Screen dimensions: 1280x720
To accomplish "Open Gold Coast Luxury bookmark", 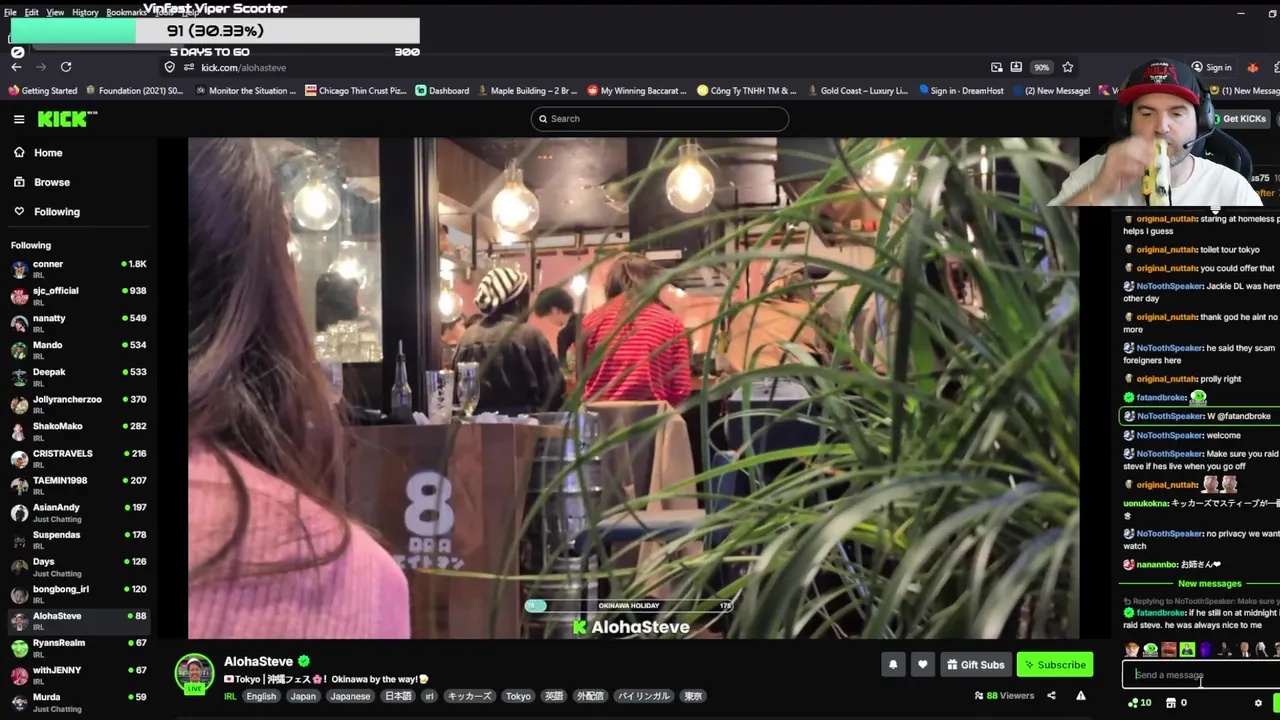I will tap(857, 91).
